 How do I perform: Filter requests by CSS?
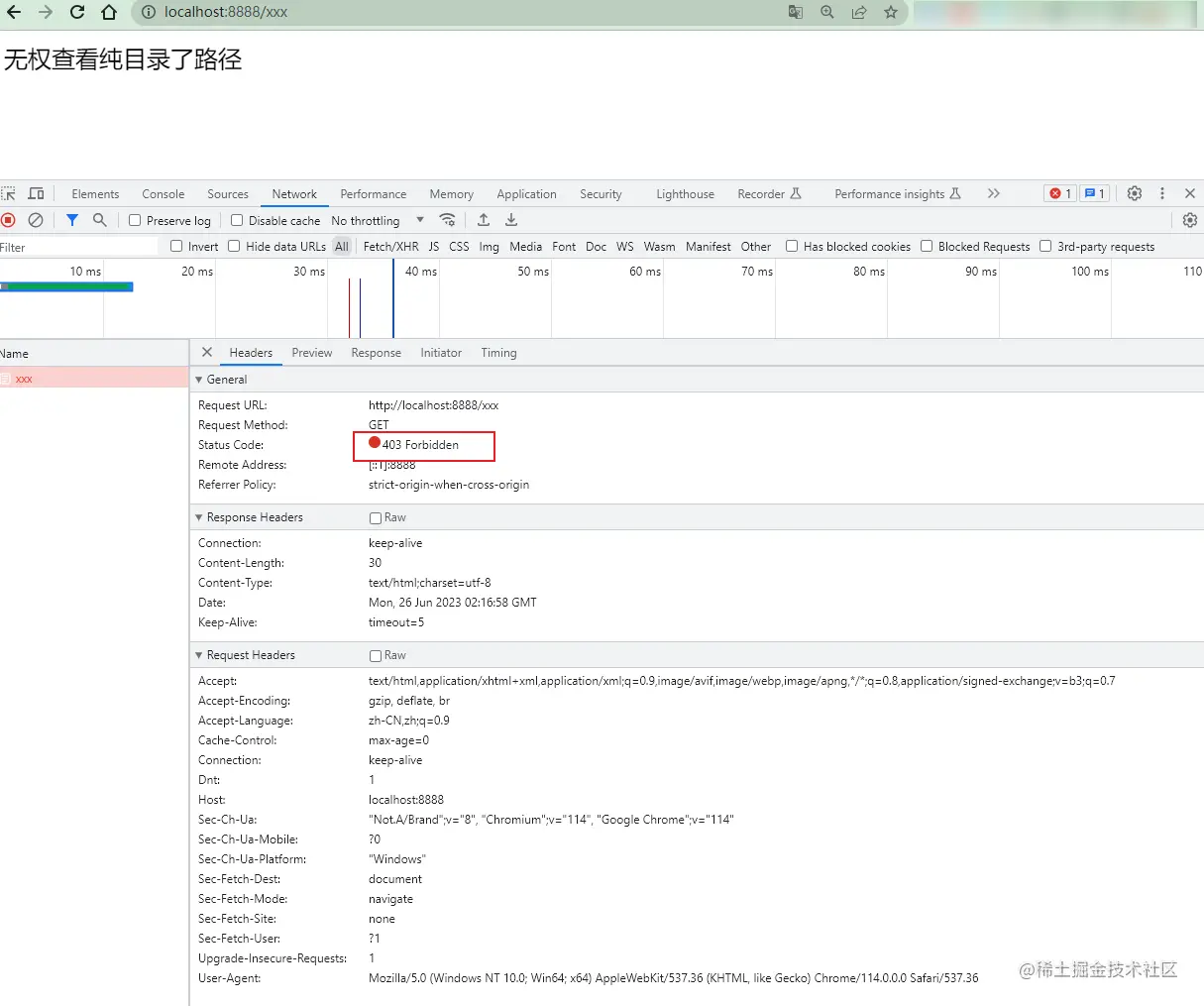click(x=459, y=247)
